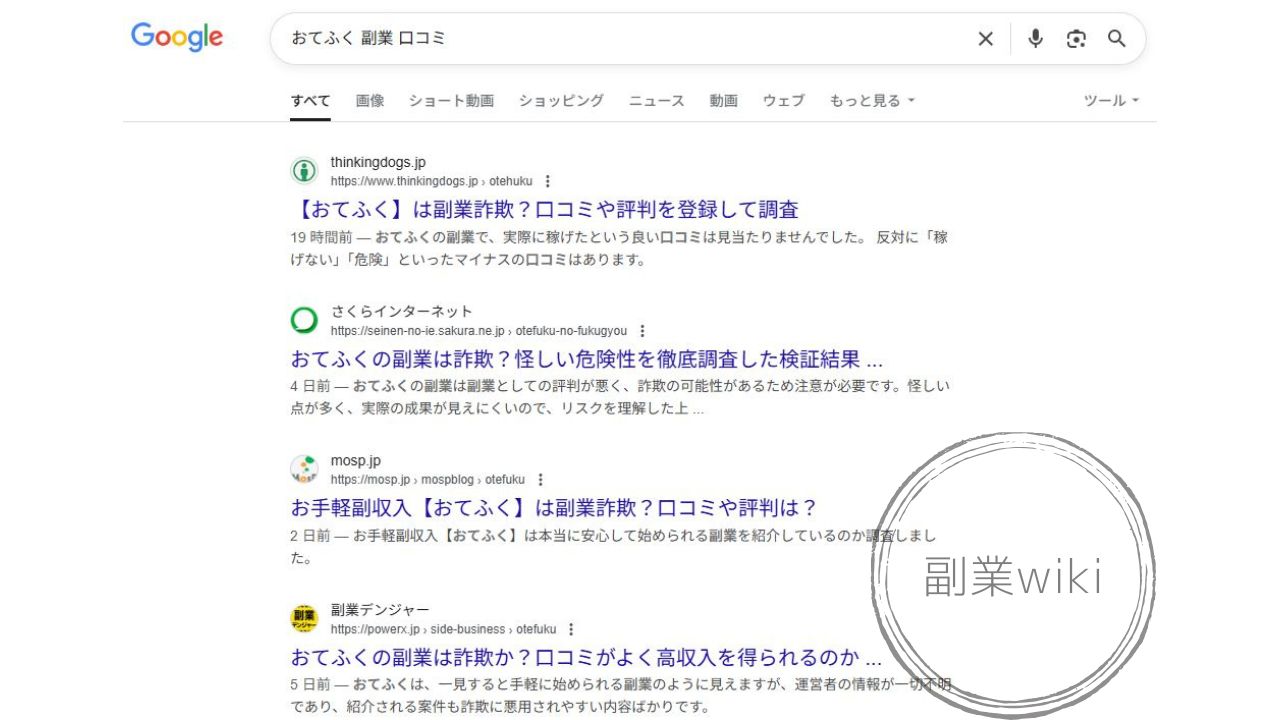1280x720 pixels.
Task: Open the three-dot menu for the 副業デンジャー result
Action: point(571,629)
